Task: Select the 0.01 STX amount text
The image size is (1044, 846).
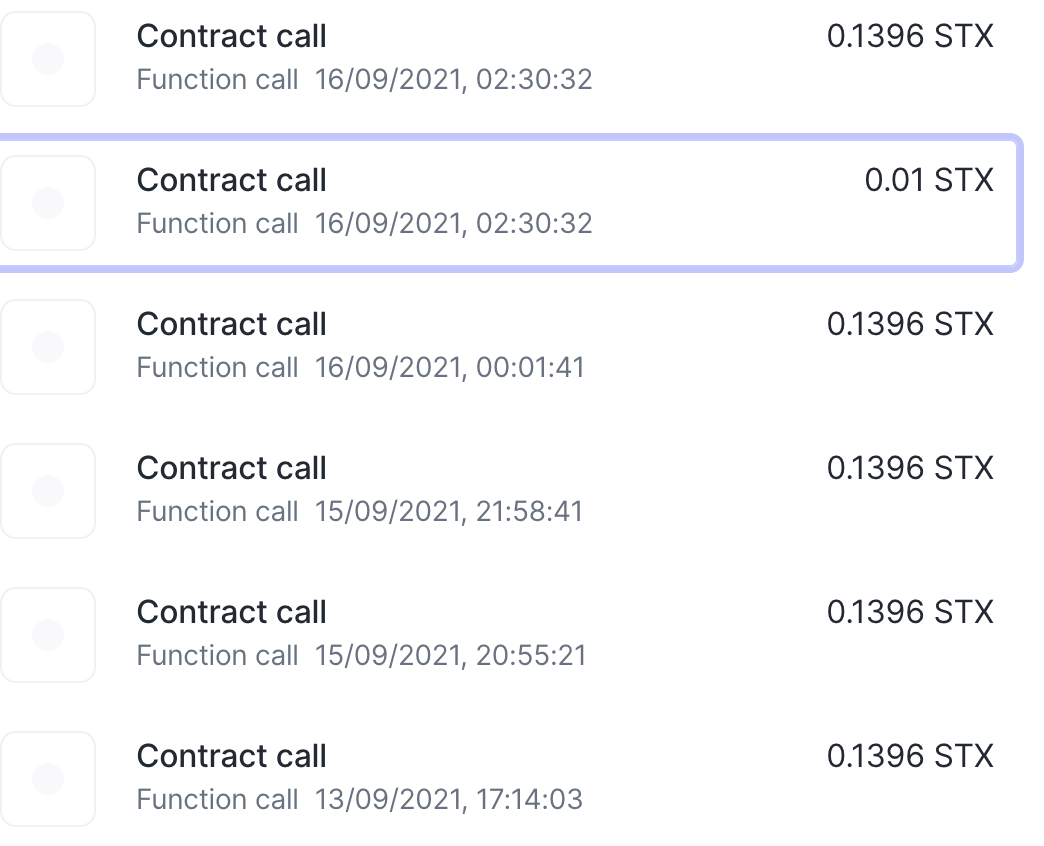Action: (928, 181)
